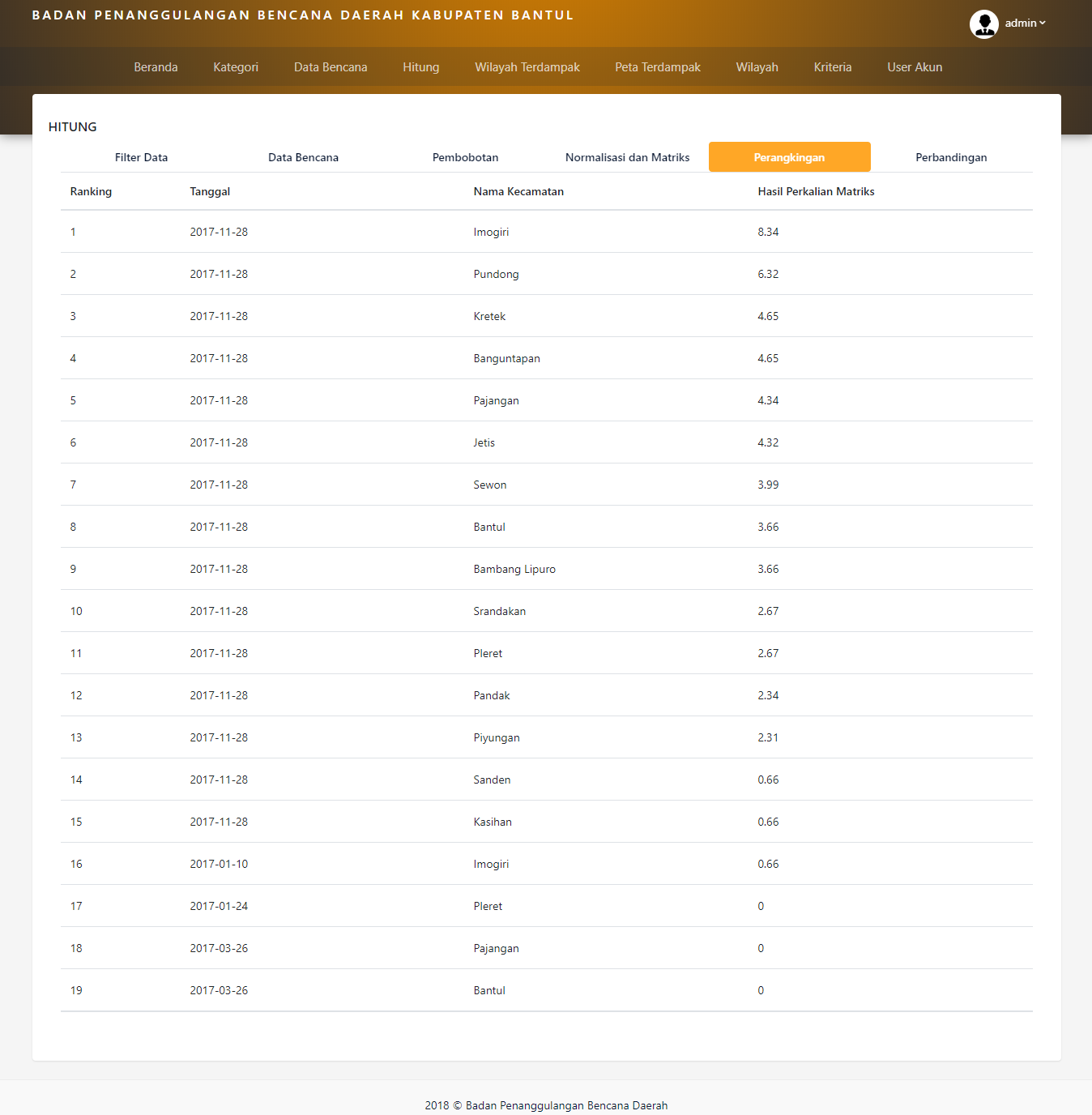
Task: Open Data Bencana in top navigation
Action: (331, 67)
